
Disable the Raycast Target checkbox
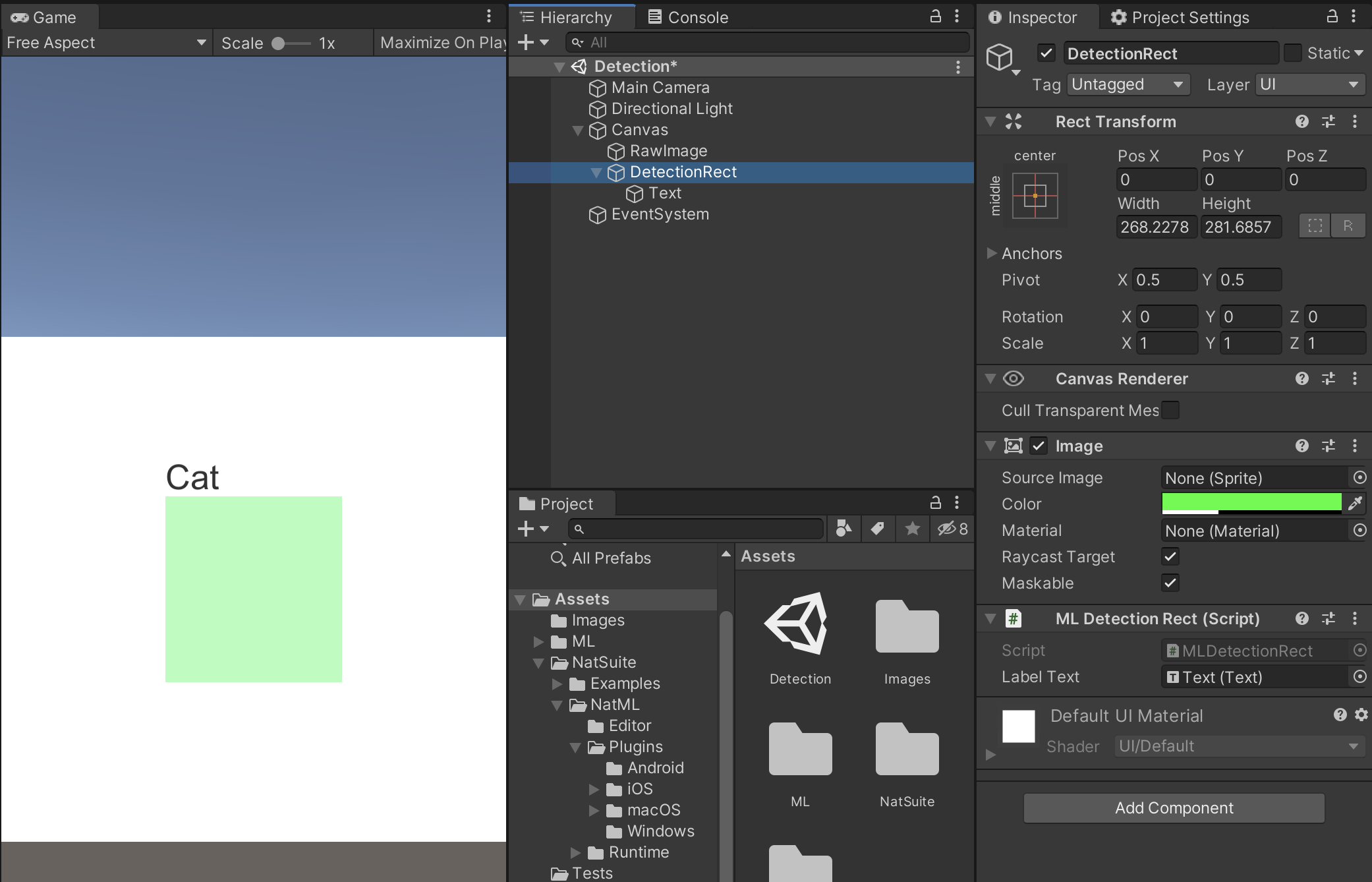click(1170, 557)
